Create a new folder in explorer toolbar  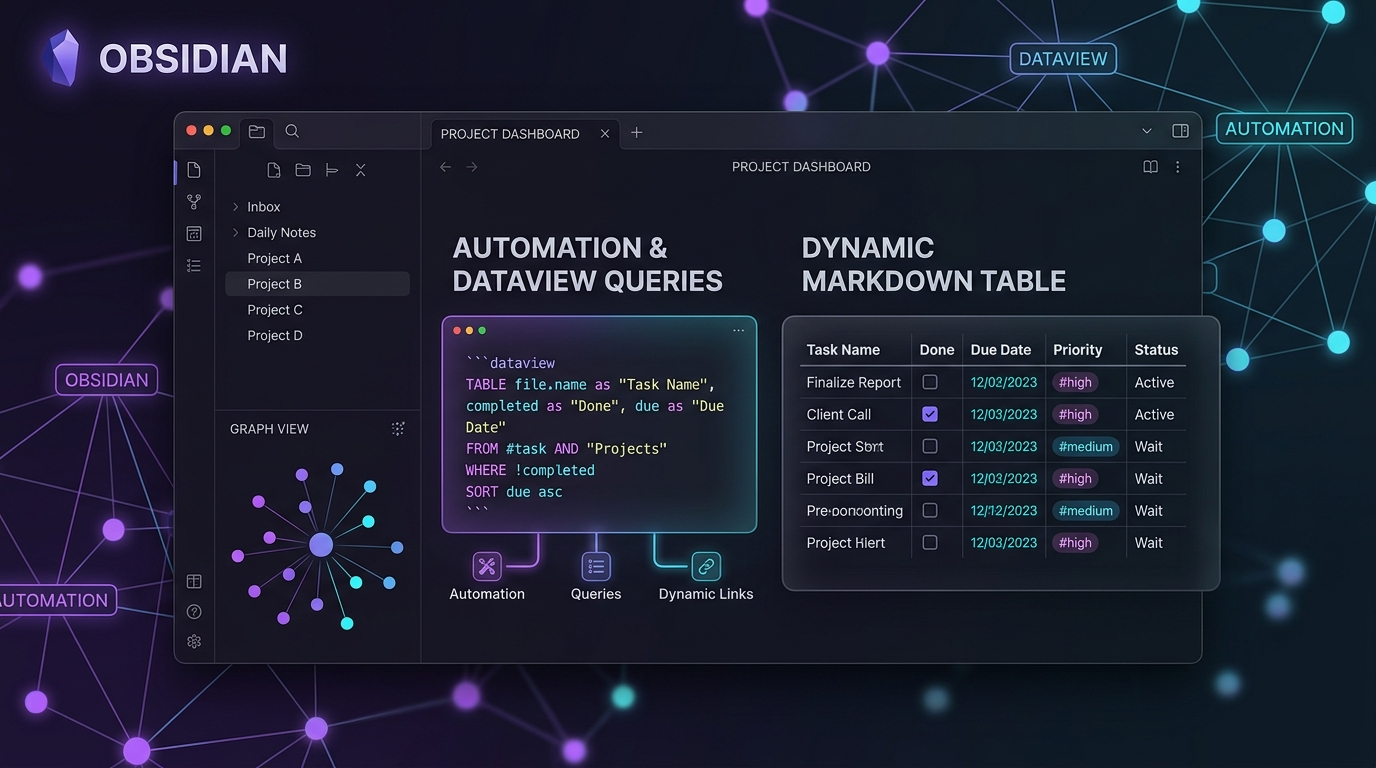pos(303,170)
